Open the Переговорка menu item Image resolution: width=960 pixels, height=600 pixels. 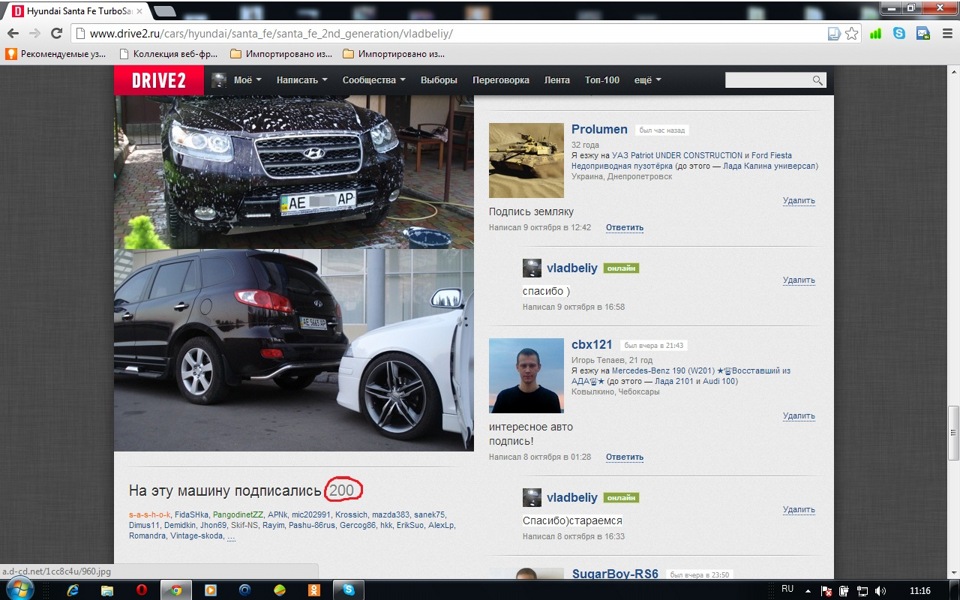(501, 80)
